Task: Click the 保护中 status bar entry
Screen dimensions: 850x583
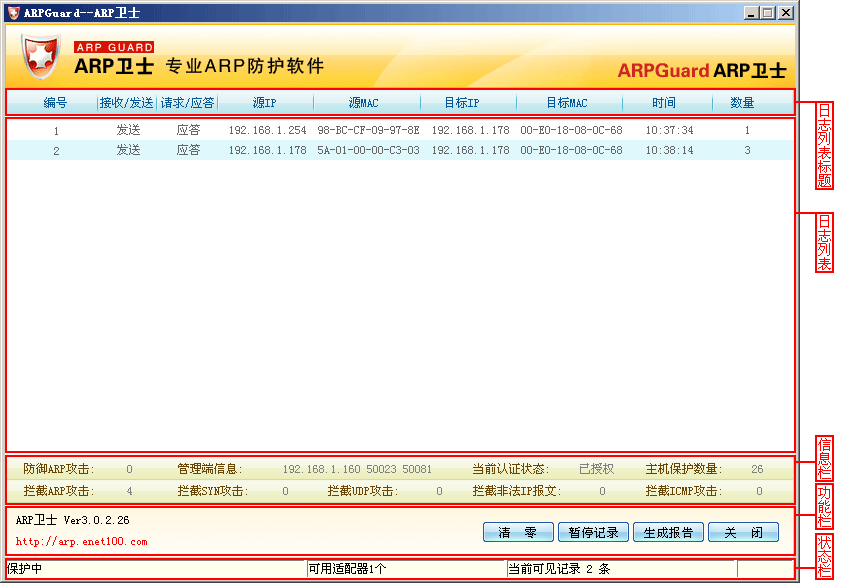Action: point(24,568)
